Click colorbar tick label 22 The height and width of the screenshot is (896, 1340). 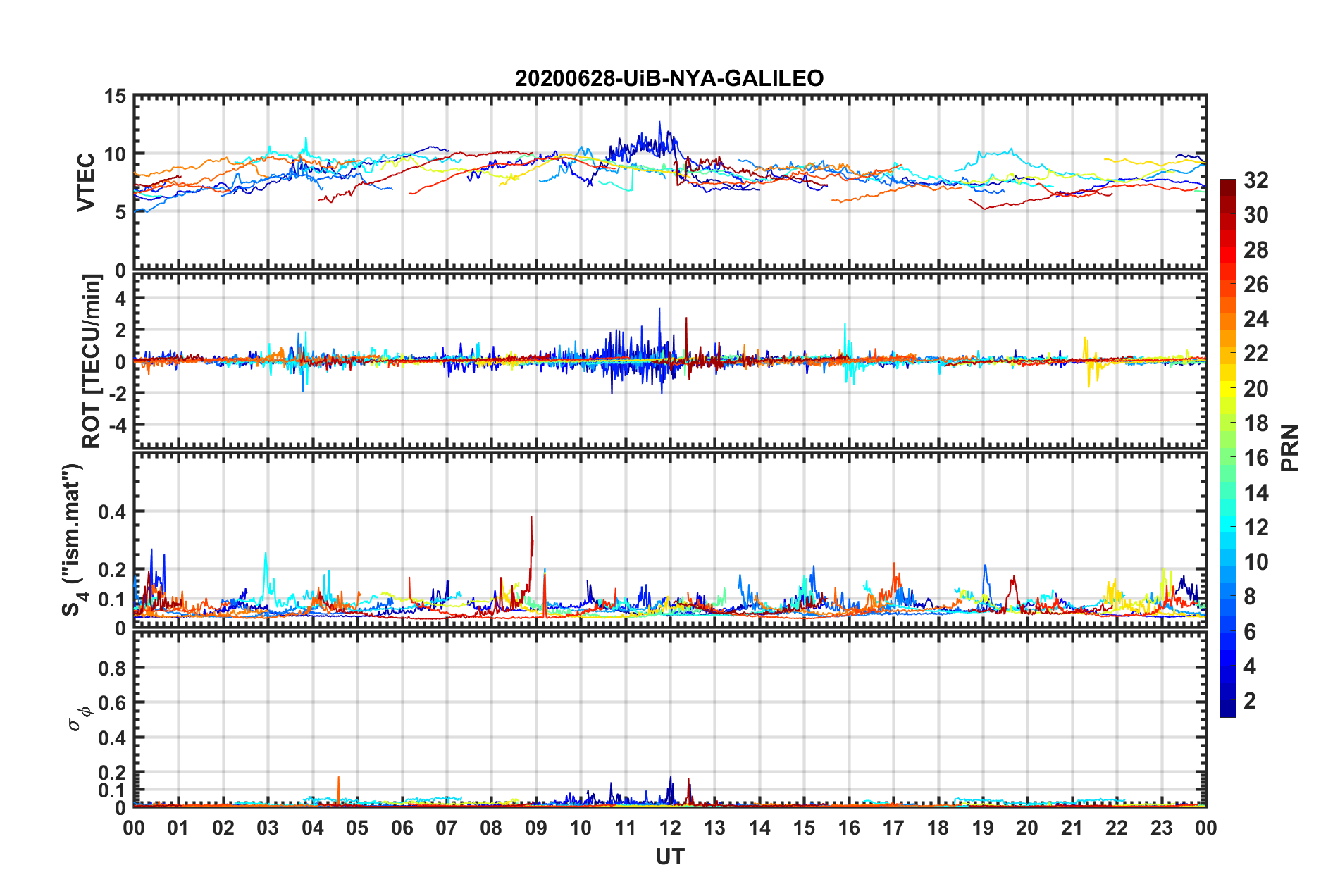click(1256, 354)
